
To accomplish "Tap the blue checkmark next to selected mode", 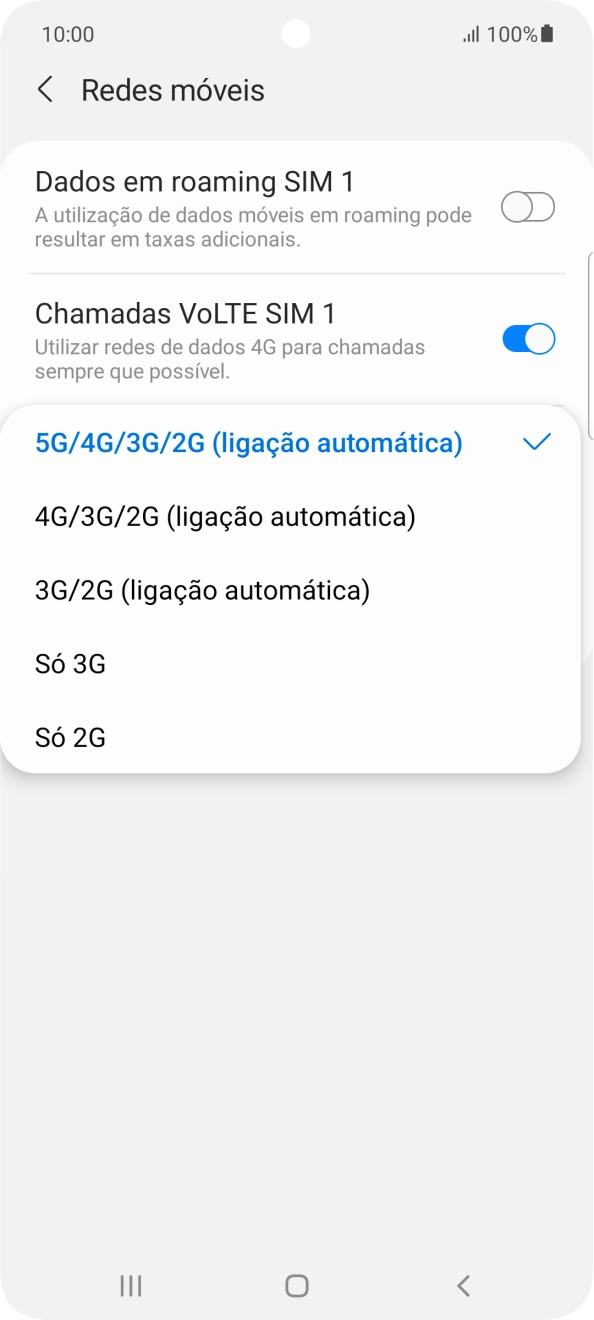I will 537,441.
